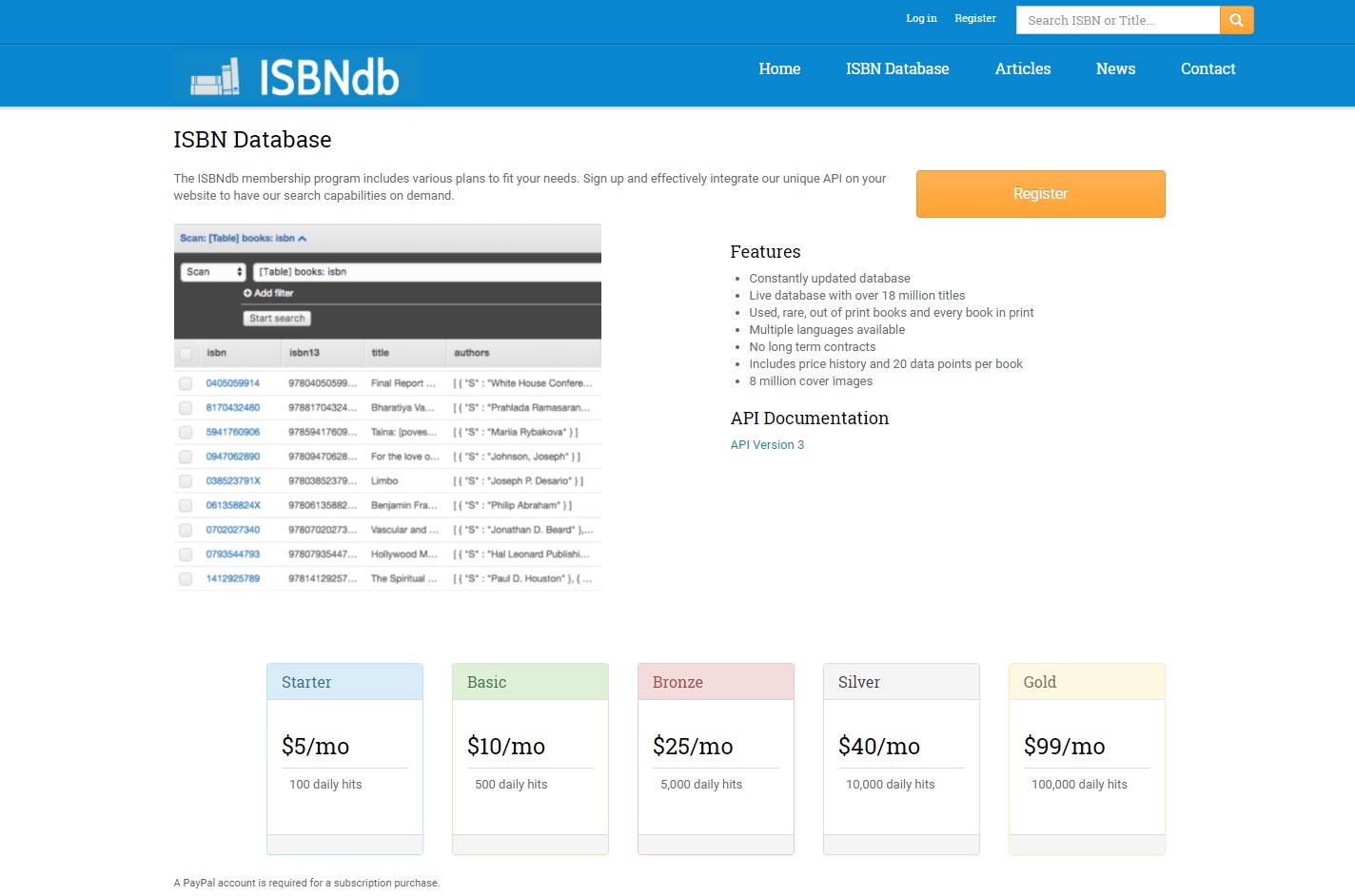Viewport: 1355px width, 896px height.
Task: Select the Silver plan header
Action: tap(901, 682)
